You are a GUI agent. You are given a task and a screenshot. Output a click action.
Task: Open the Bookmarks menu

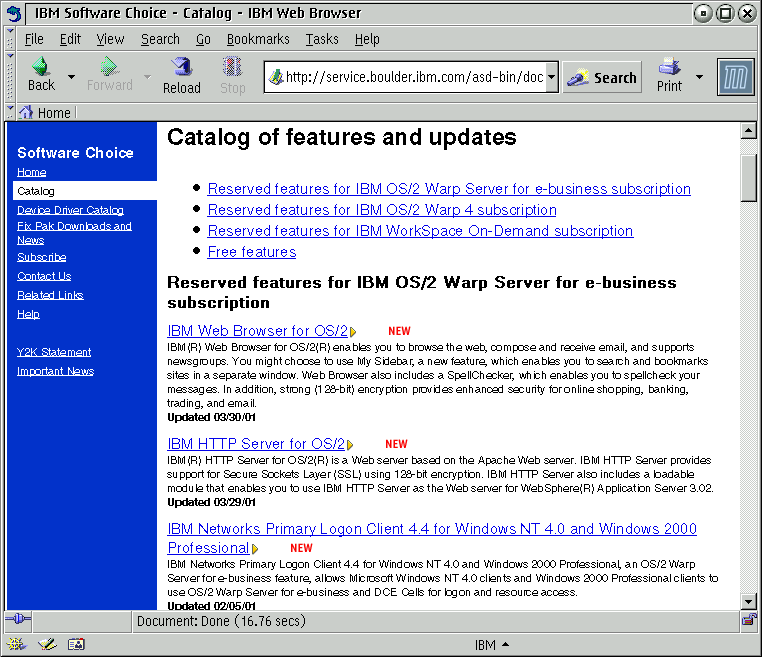click(258, 39)
